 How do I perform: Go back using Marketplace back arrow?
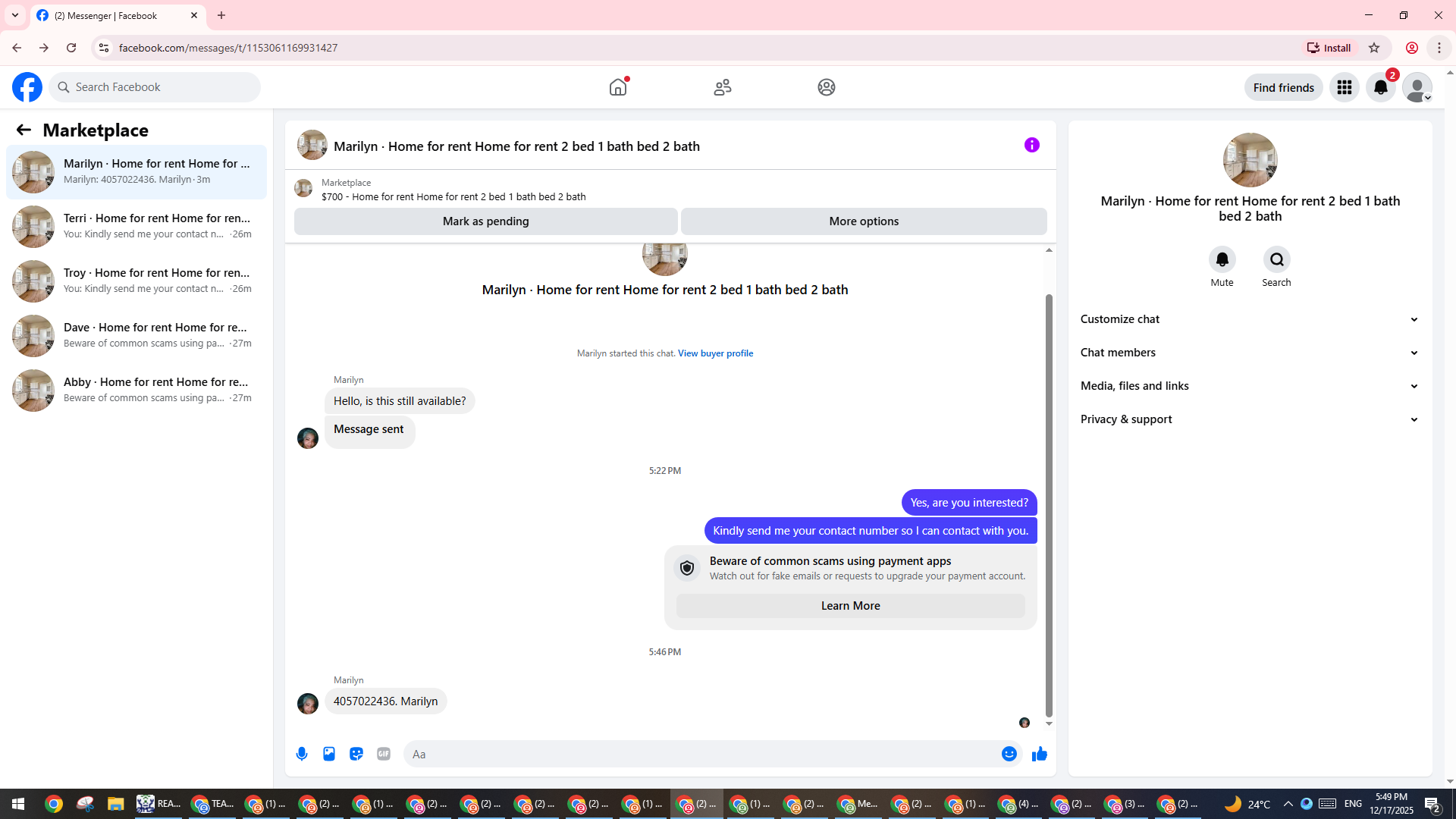tap(24, 130)
